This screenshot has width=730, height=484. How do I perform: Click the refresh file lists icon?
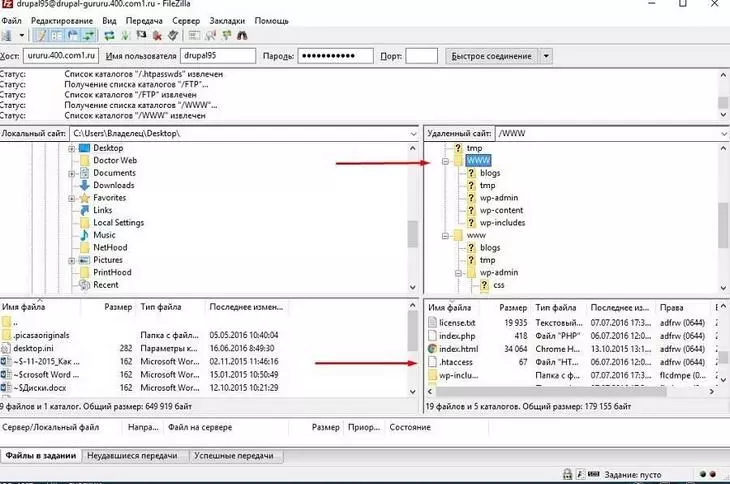pos(109,36)
